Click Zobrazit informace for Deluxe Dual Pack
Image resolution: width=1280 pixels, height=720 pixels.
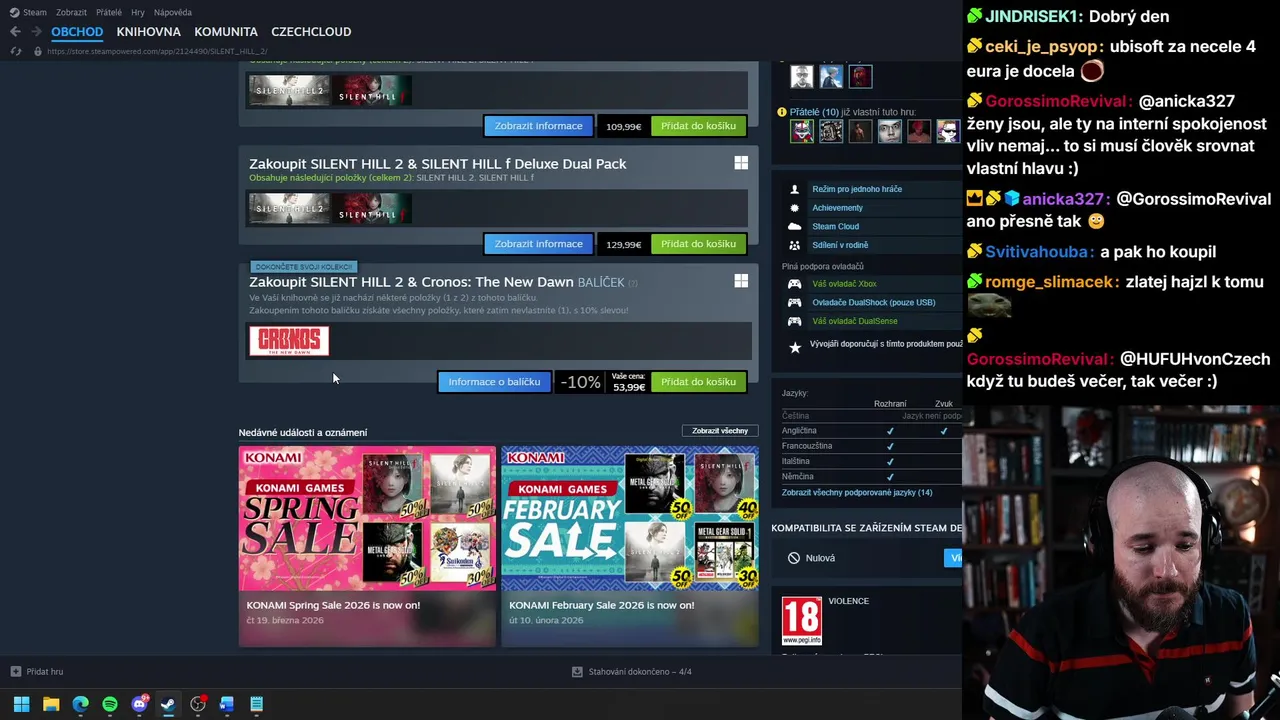point(538,244)
